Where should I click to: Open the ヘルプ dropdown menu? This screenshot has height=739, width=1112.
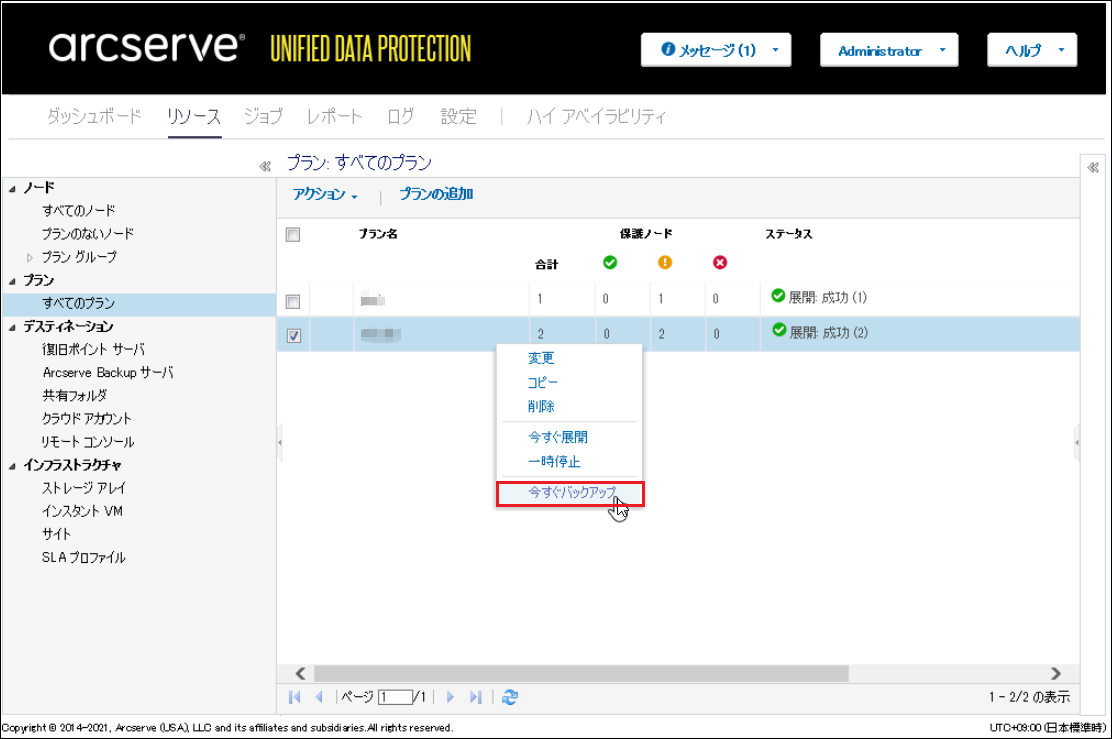(x=1032, y=50)
